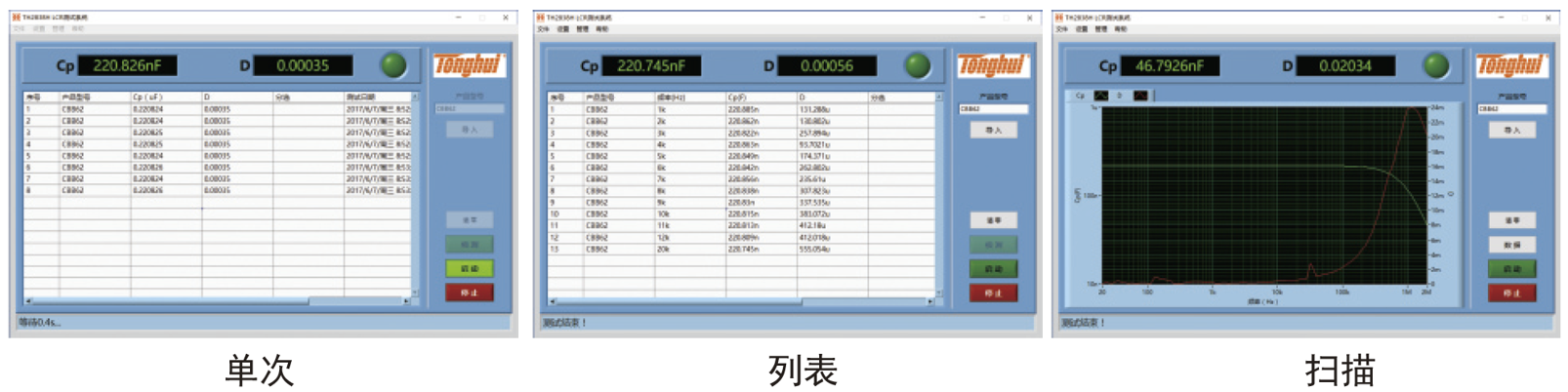Viewport: 1568px width, 392px height.
Task: Open the 文件 menu in the 列表 window
Action: pyautogui.click(x=543, y=29)
